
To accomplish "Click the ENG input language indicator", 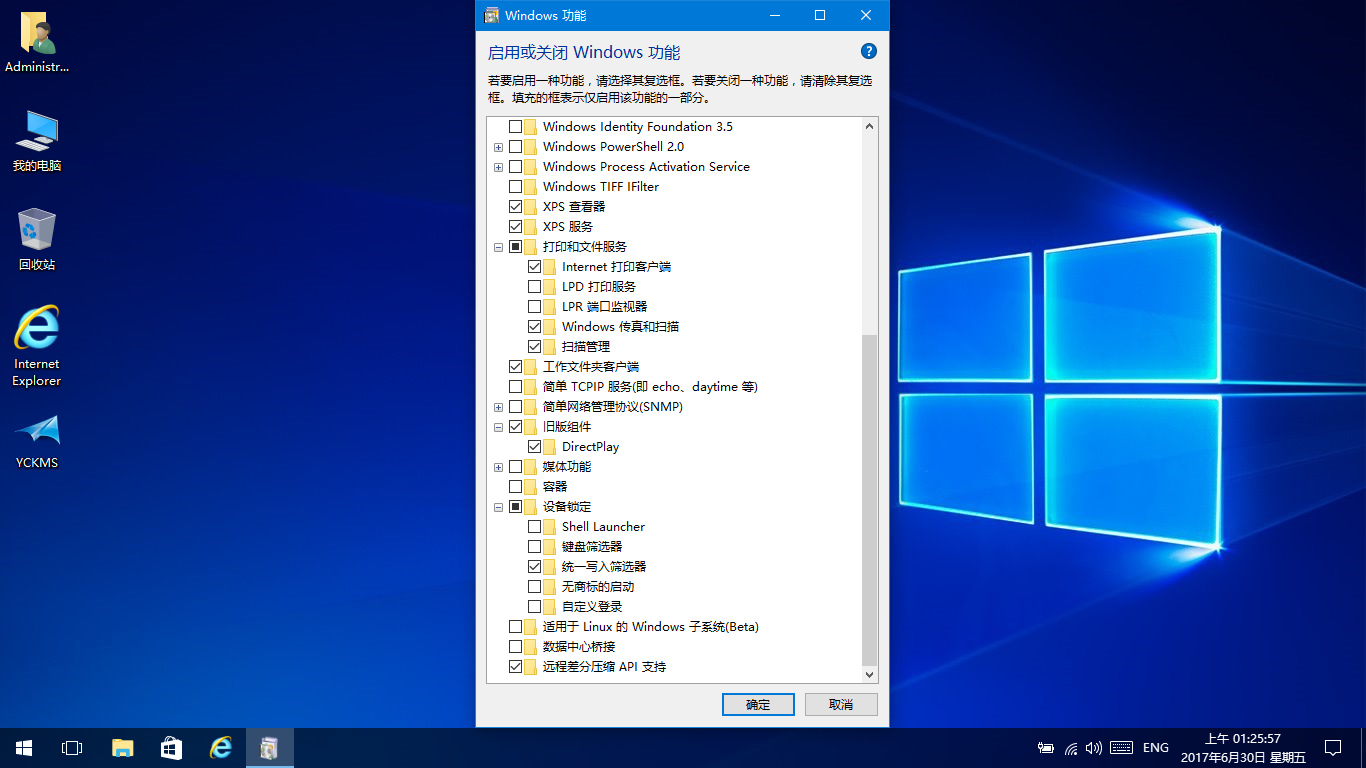I will (1156, 748).
